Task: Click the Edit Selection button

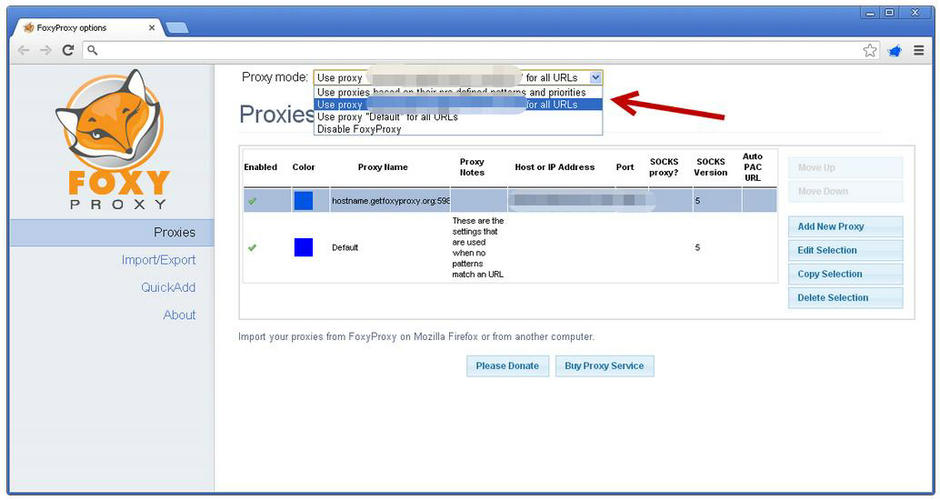Action: (845, 250)
